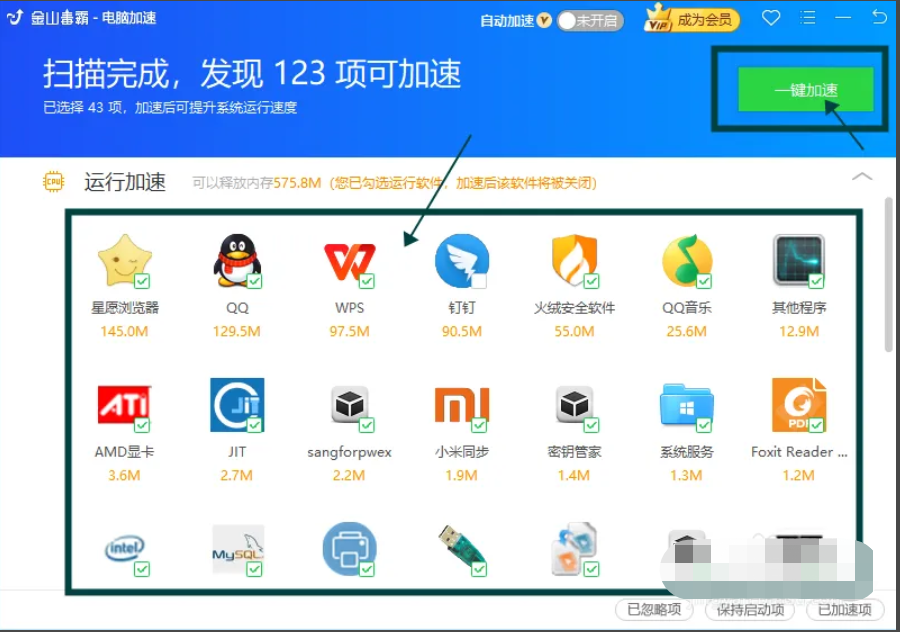This screenshot has height=632, width=900.
Task: Click the 129.5M memory value
Action: pos(236,331)
